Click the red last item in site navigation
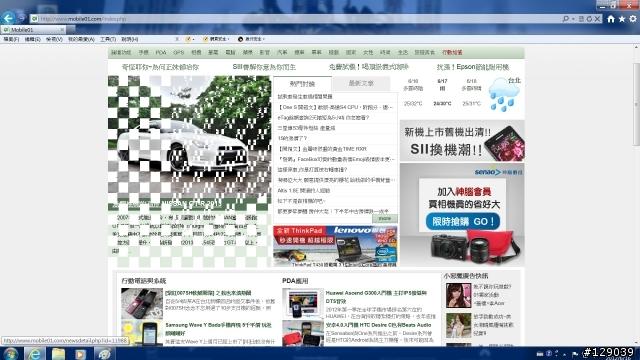 (x=452, y=53)
